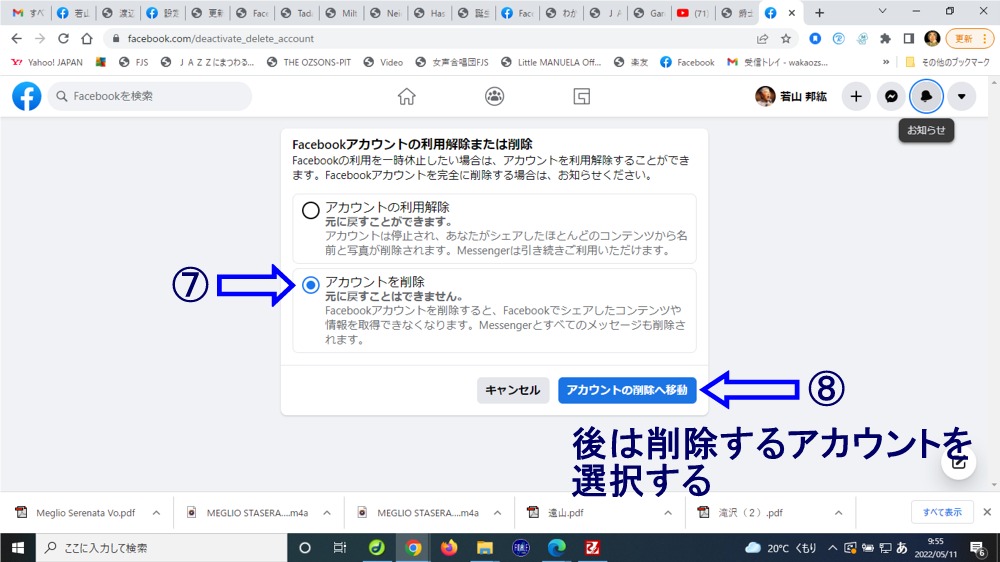1000x562 pixels.
Task: Click the Facebookを検索 search field
Action: click(x=150, y=96)
